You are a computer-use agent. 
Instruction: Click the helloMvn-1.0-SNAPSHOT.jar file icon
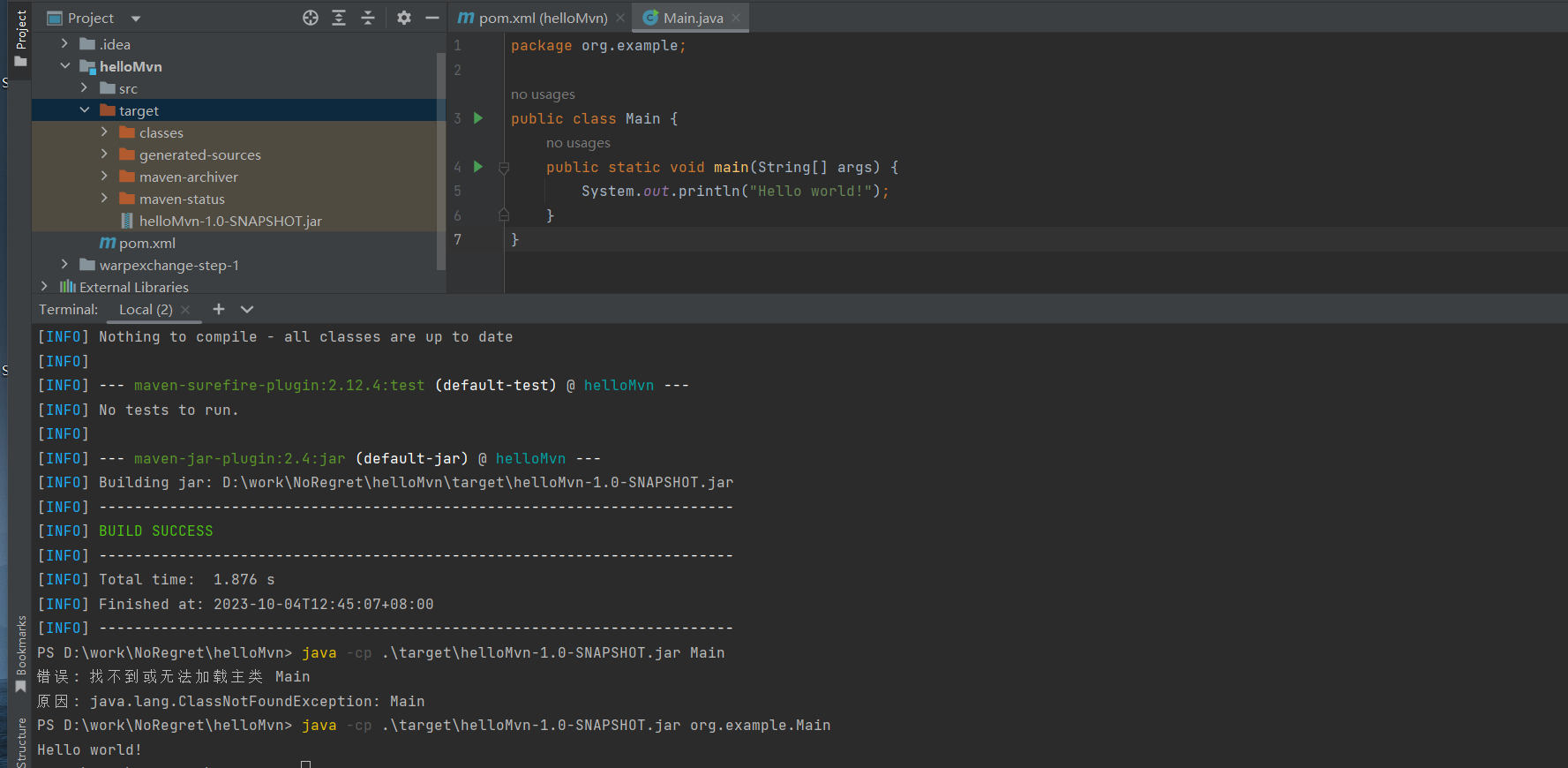coord(127,221)
